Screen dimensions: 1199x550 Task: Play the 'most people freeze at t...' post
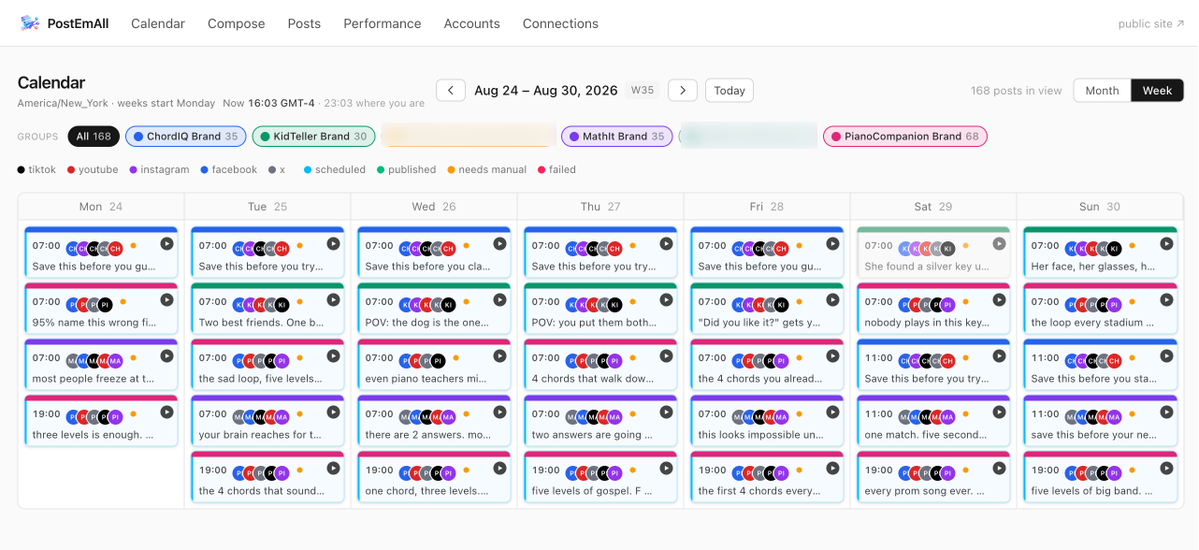(167, 356)
